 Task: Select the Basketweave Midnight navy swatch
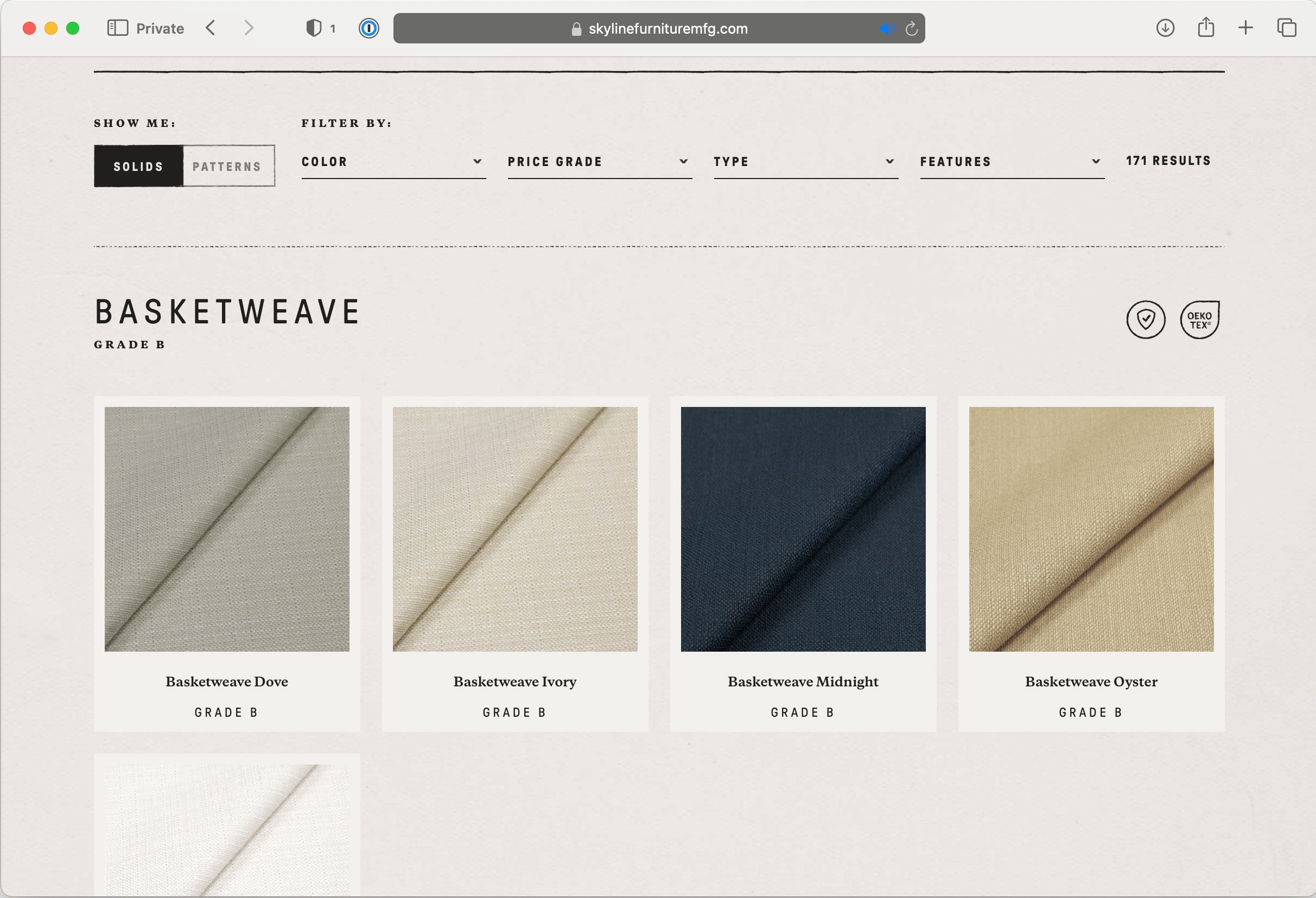(803, 529)
